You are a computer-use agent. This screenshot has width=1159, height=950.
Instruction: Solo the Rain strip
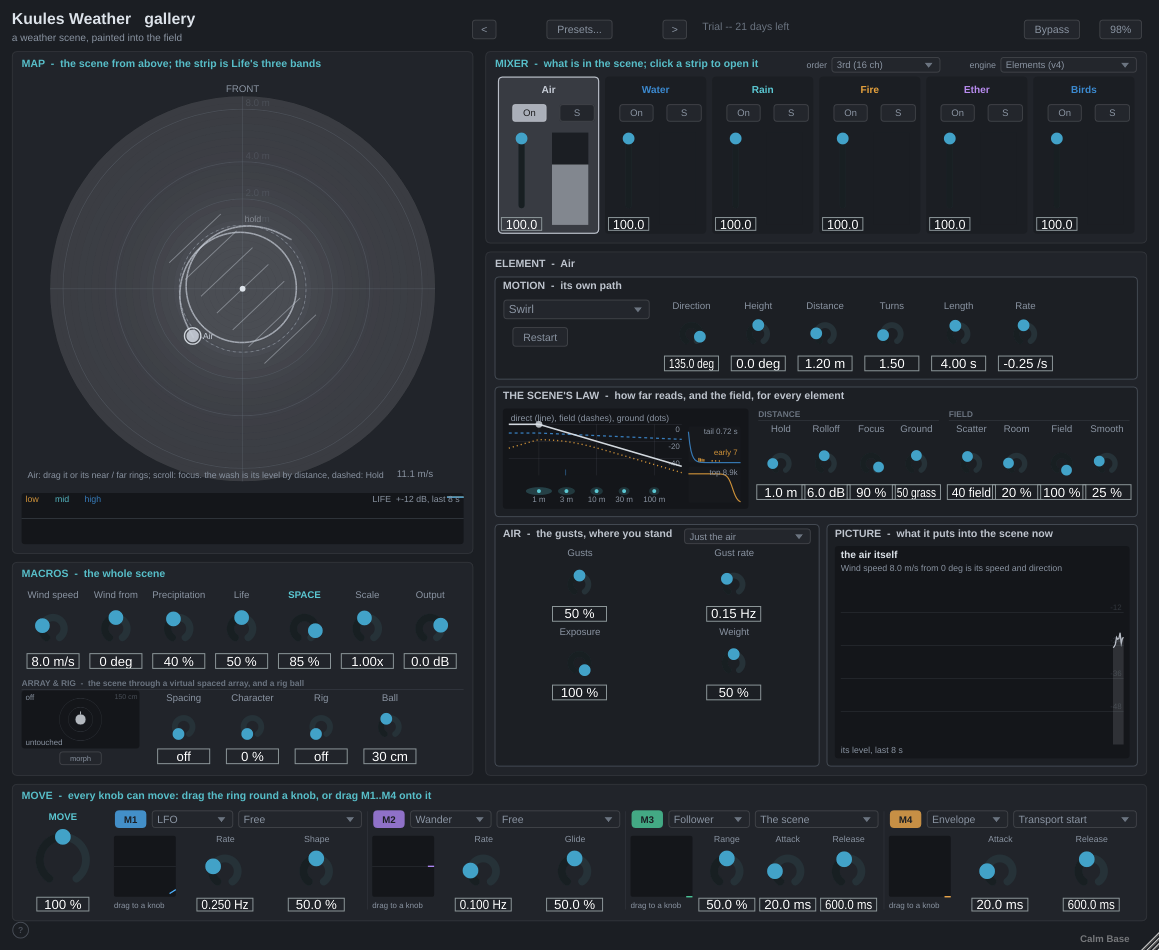coord(791,112)
